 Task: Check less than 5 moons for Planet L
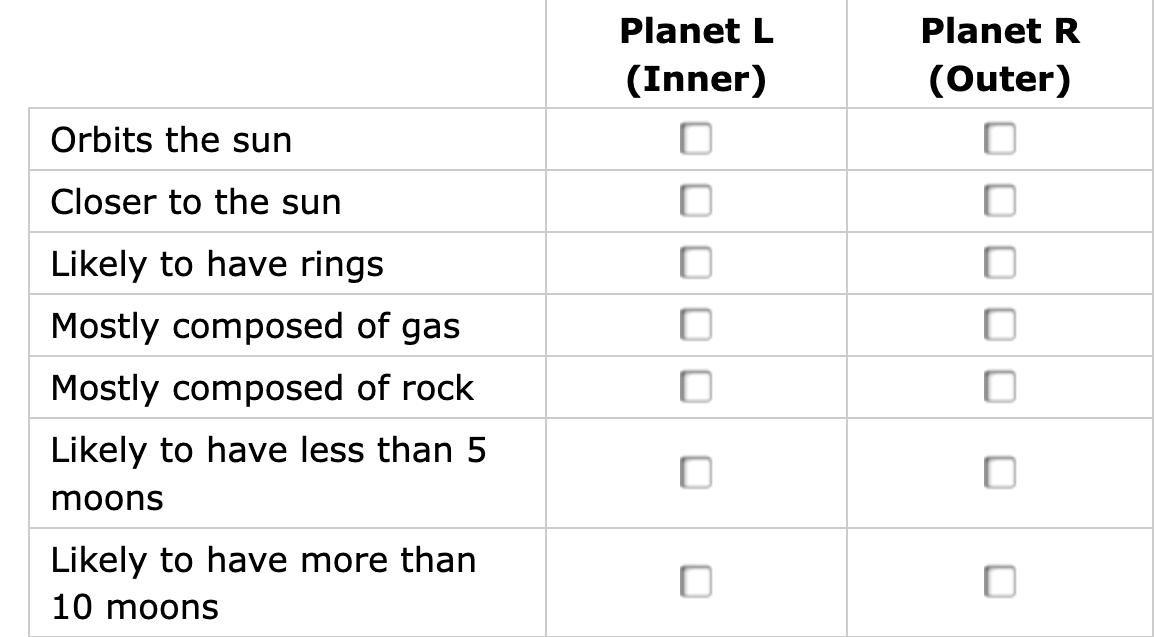(x=696, y=472)
